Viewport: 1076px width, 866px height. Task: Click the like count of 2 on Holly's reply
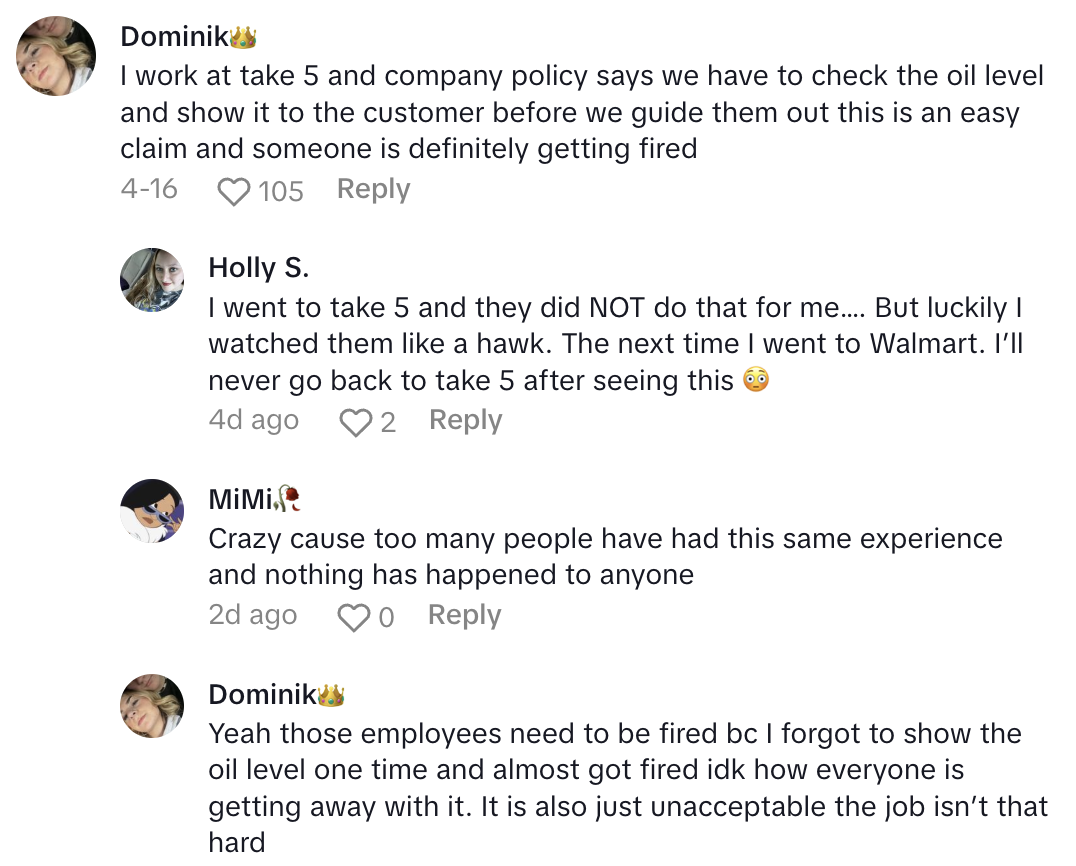pos(388,423)
